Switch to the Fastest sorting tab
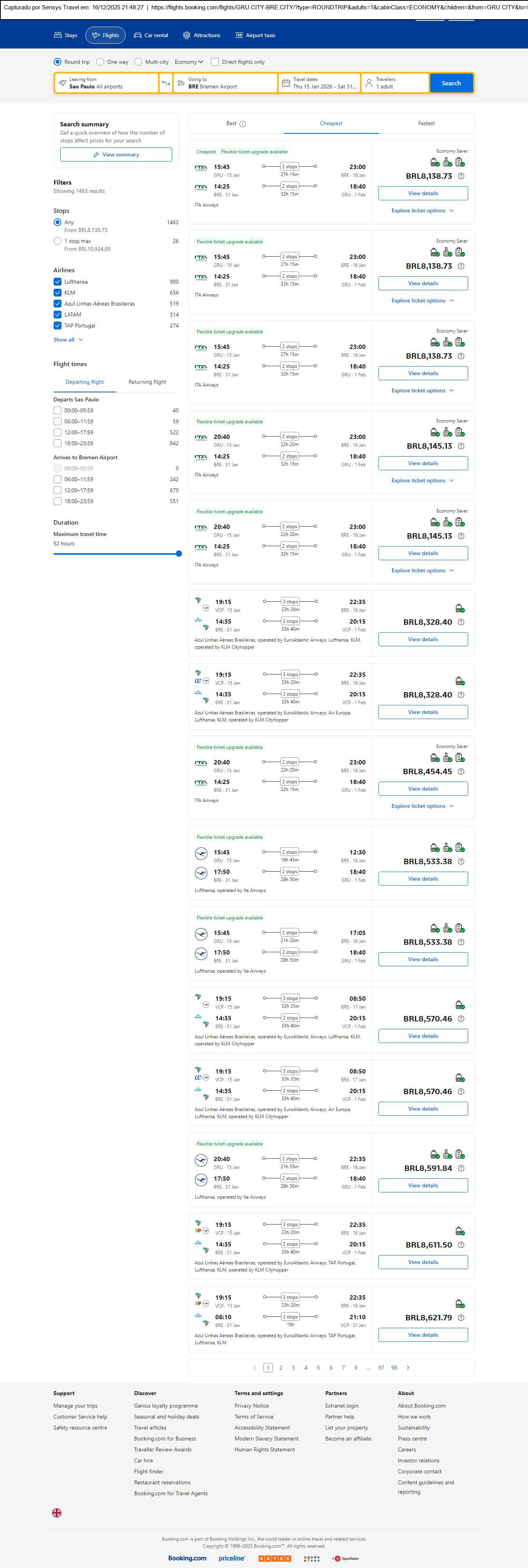528x1568 pixels. [426, 124]
